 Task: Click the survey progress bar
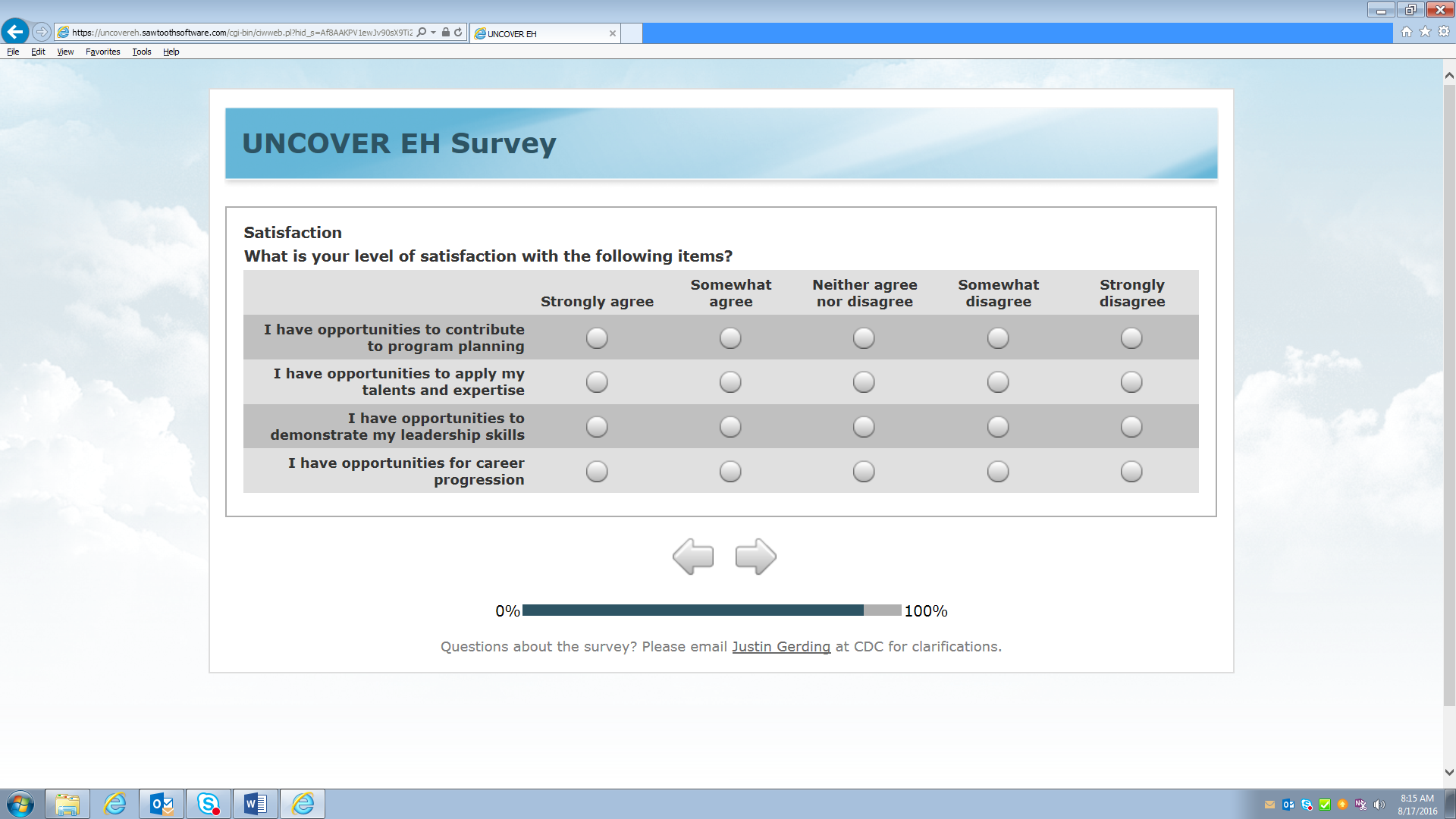711,610
